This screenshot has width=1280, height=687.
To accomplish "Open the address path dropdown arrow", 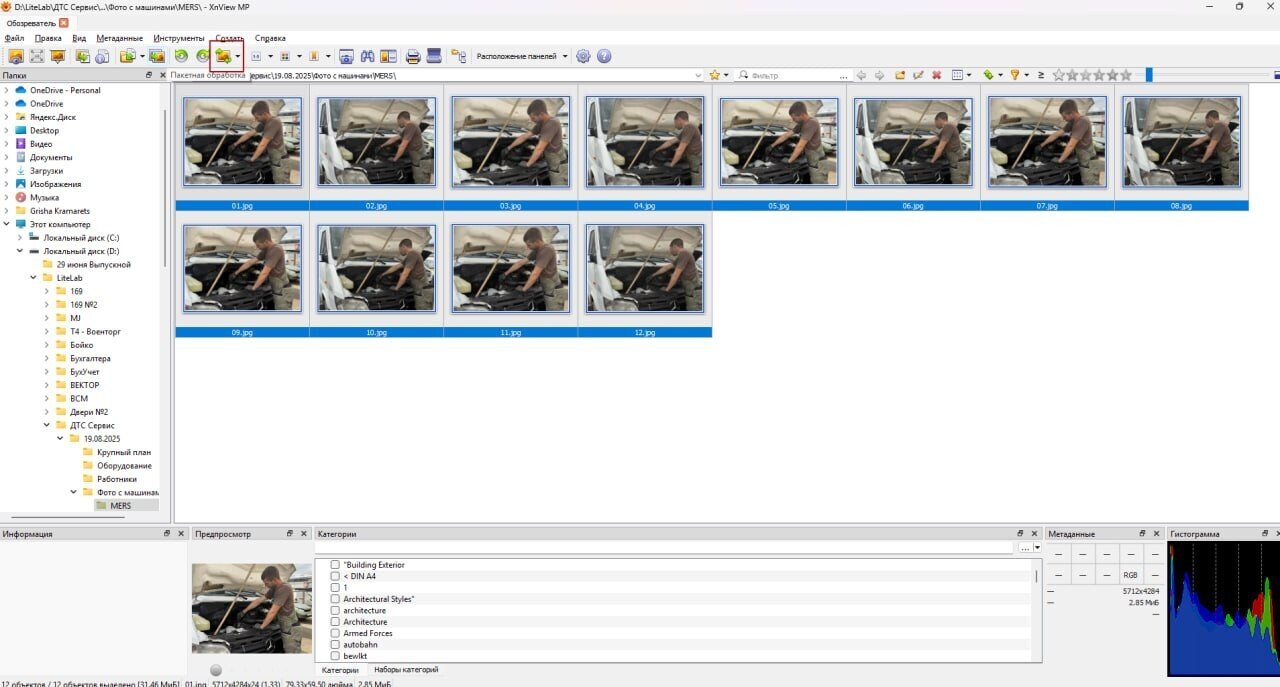I will click(698, 75).
